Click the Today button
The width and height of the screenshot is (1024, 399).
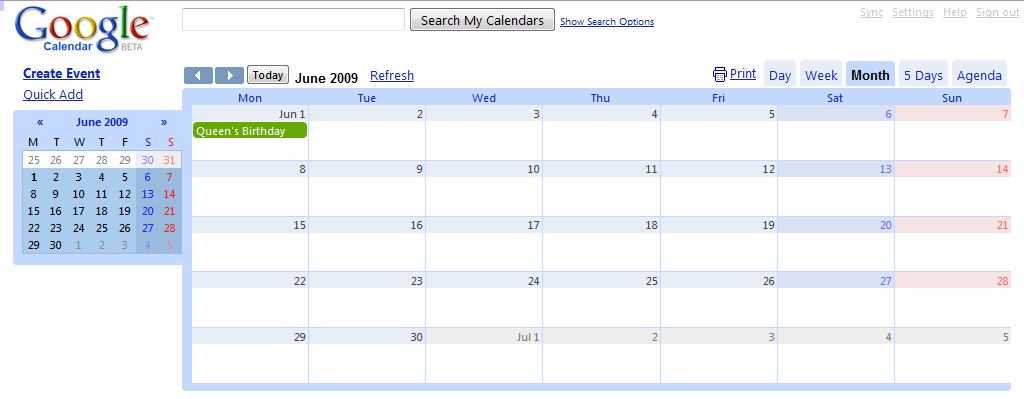coord(268,75)
